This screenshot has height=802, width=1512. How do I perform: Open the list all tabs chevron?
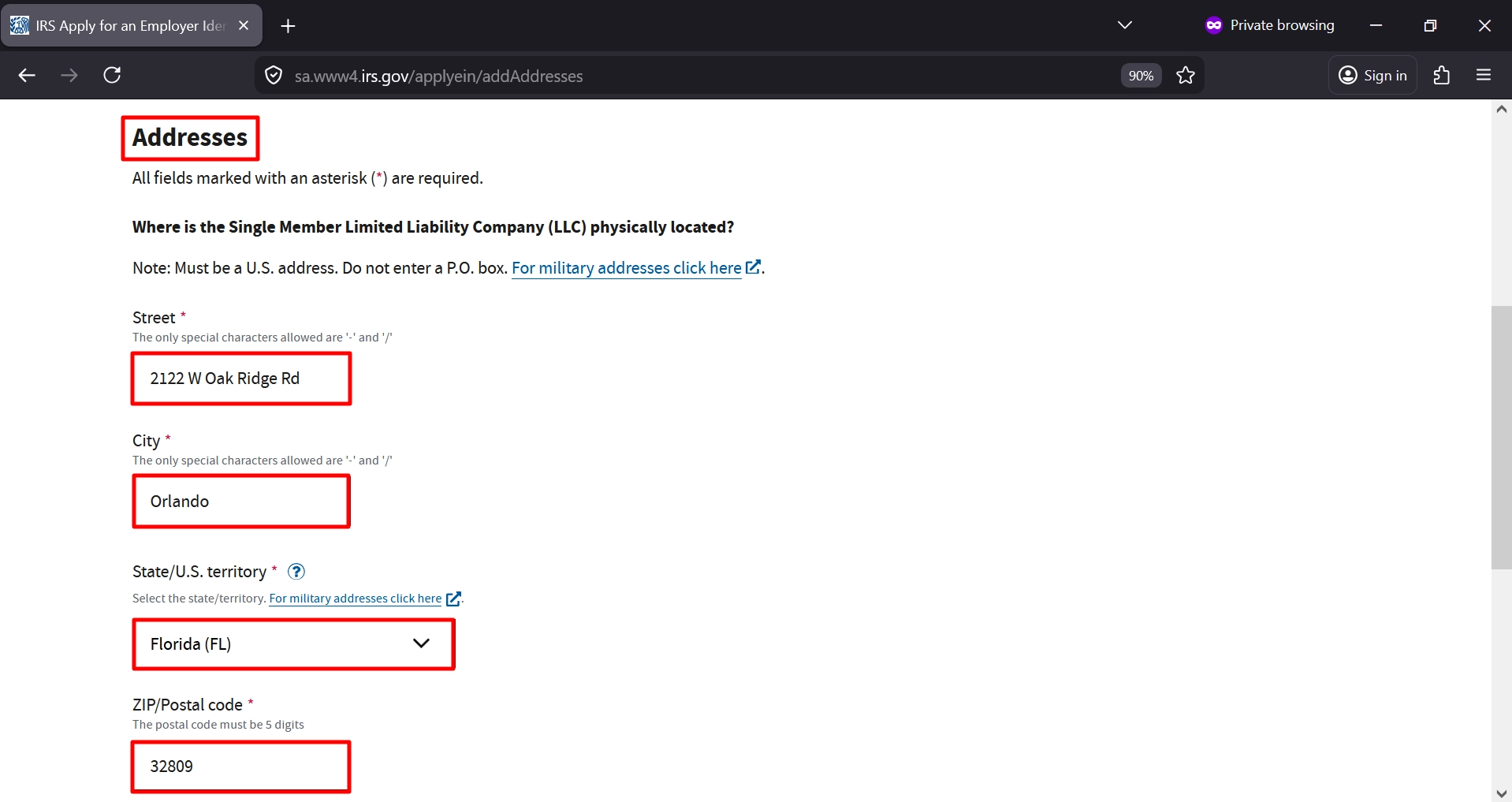point(1124,25)
